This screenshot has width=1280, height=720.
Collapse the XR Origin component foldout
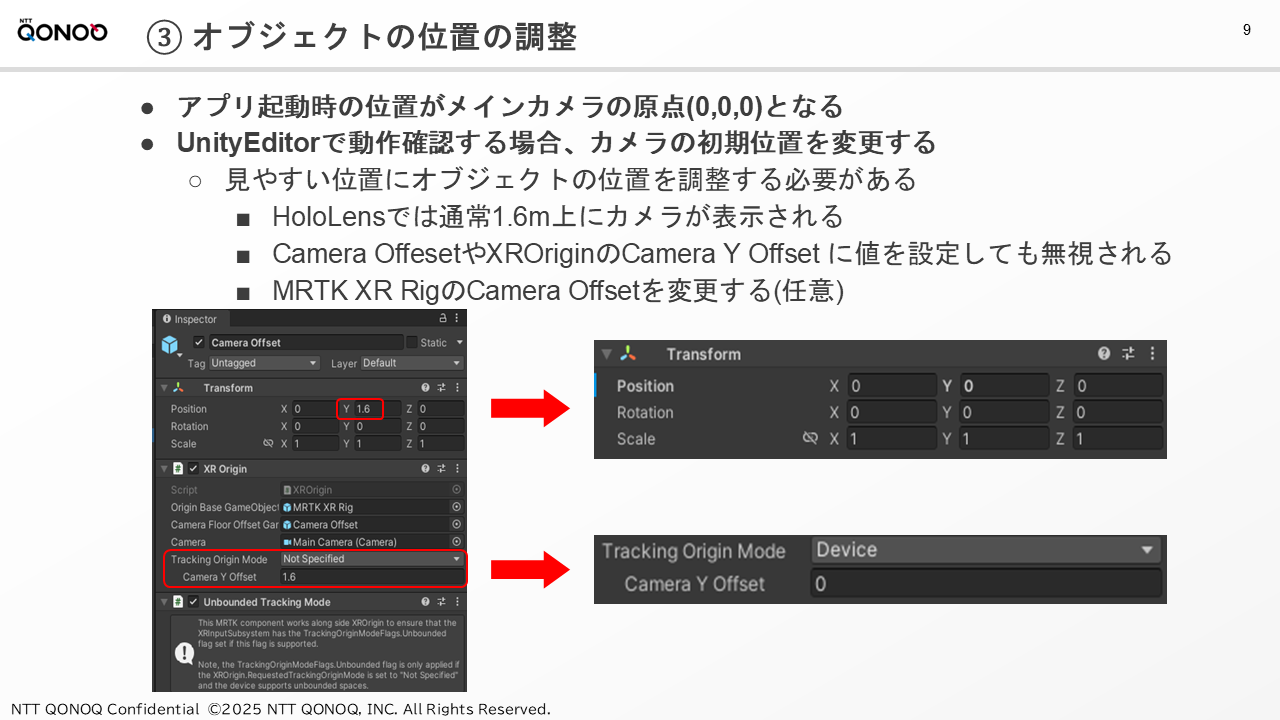[x=163, y=468]
